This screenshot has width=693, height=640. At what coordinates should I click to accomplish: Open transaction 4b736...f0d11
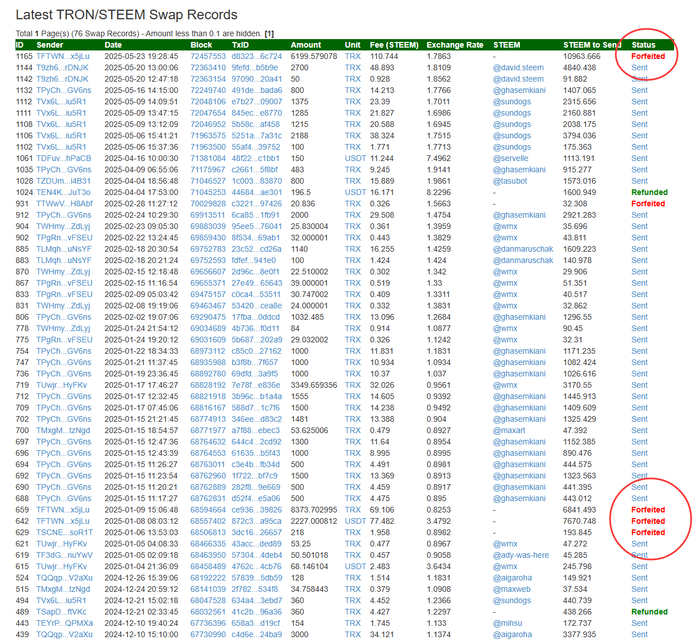(255, 328)
